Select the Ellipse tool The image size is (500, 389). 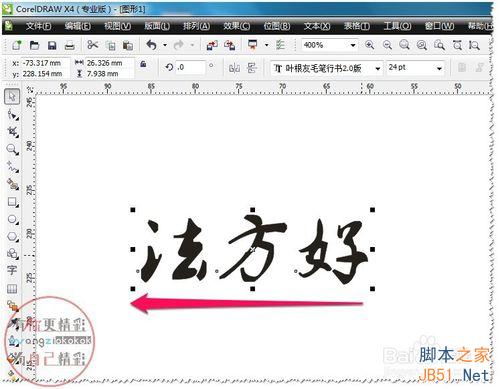12,219
